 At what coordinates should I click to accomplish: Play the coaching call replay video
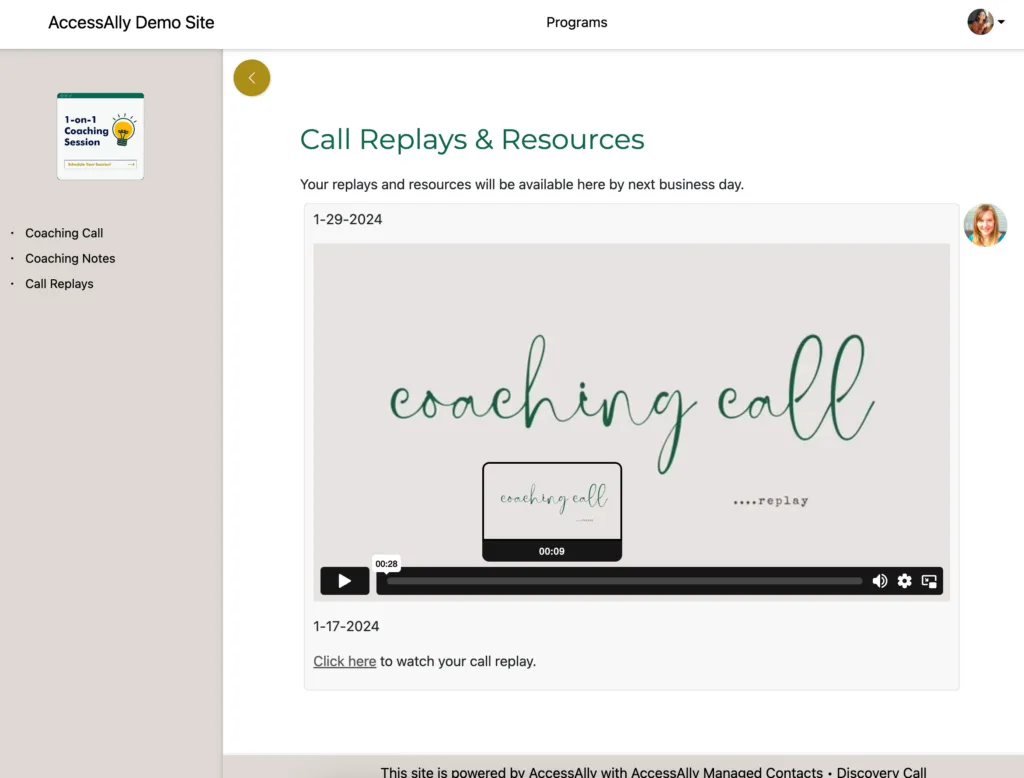tap(345, 581)
